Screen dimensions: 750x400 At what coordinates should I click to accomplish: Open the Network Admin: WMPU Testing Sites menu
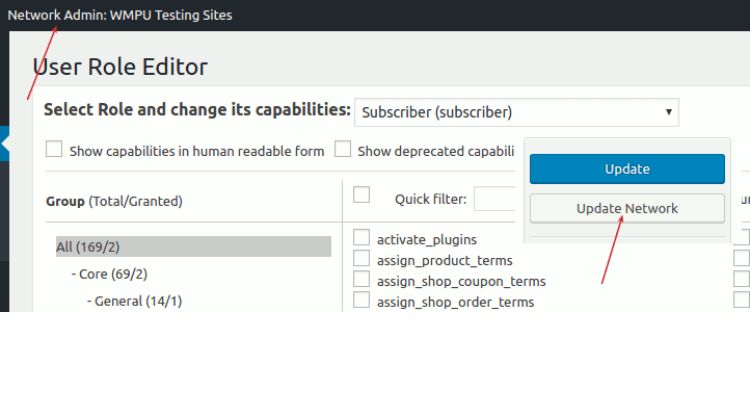pos(120,15)
